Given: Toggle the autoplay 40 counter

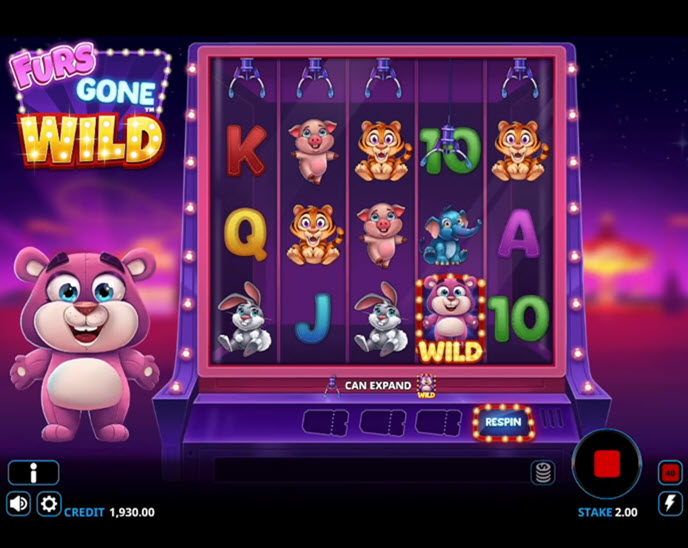Looking at the screenshot, I should coord(670,473).
